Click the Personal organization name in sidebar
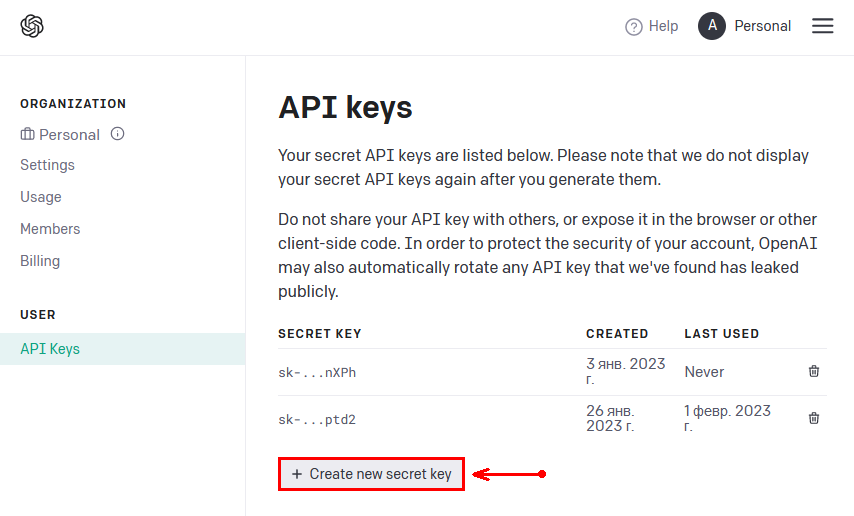854x516 pixels. pyautogui.click(x=69, y=134)
